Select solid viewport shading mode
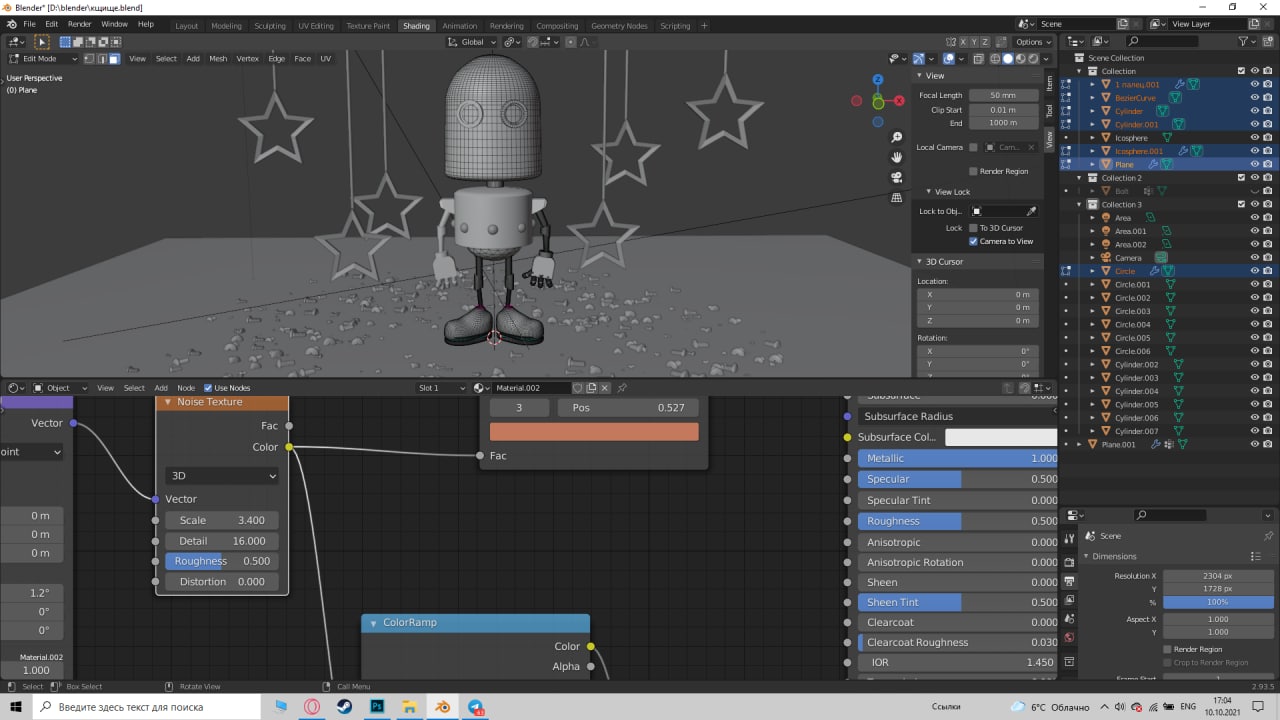Image resolution: width=1280 pixels, height=720 pixels. [x=1007, y=59]
